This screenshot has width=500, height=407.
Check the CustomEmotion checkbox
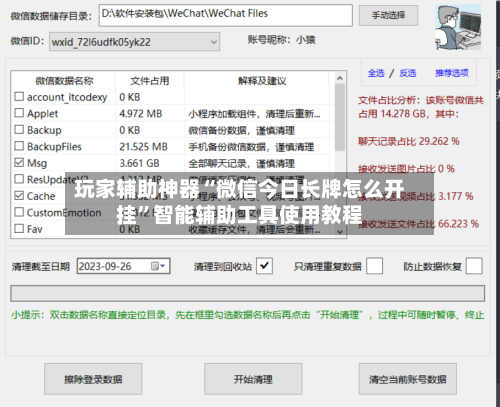19,212
